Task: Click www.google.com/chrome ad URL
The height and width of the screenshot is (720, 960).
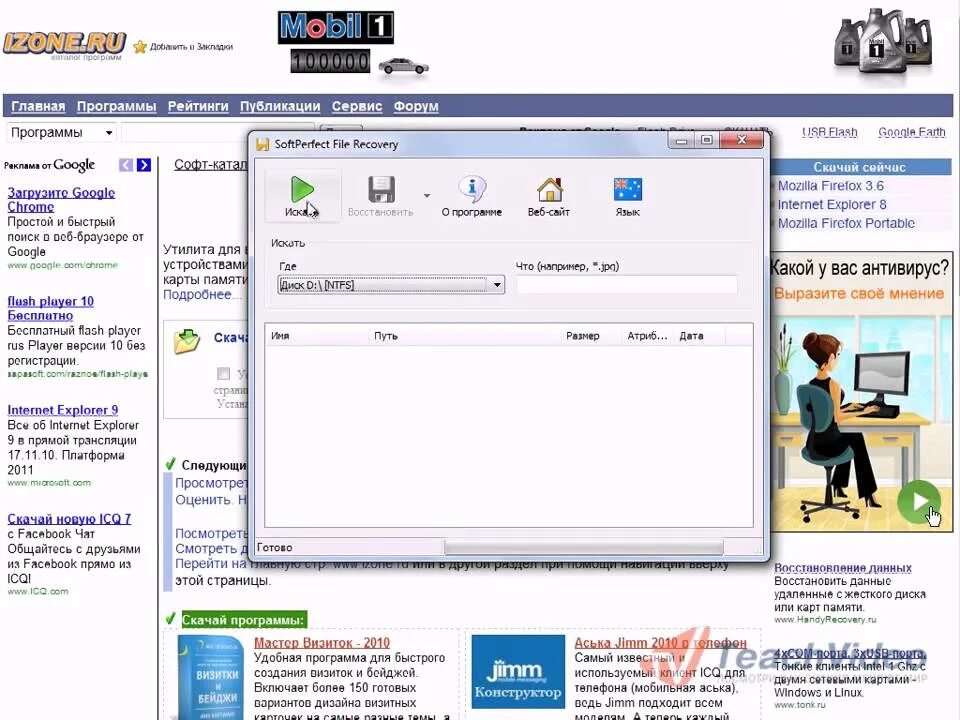Action: tap(62, 265)
